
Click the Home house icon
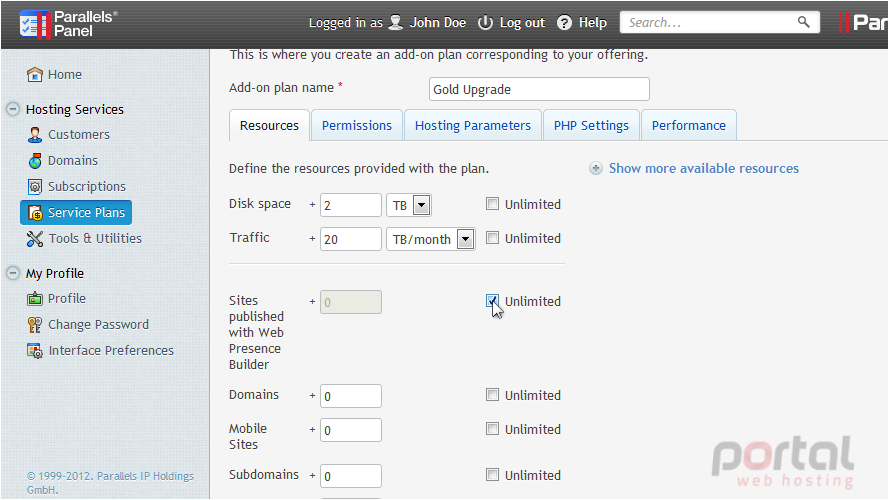[35, 74]
